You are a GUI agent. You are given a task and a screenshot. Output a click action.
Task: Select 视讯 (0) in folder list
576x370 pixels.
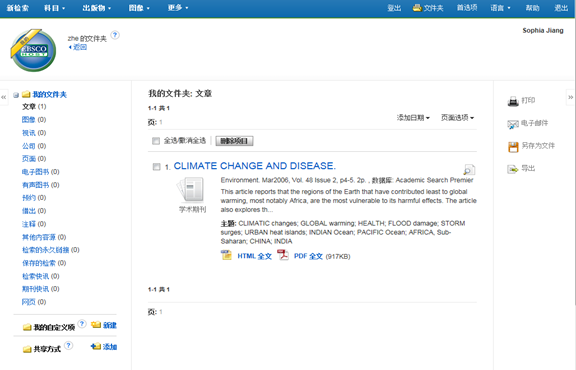pyautogui.click(x=34, y=133)
